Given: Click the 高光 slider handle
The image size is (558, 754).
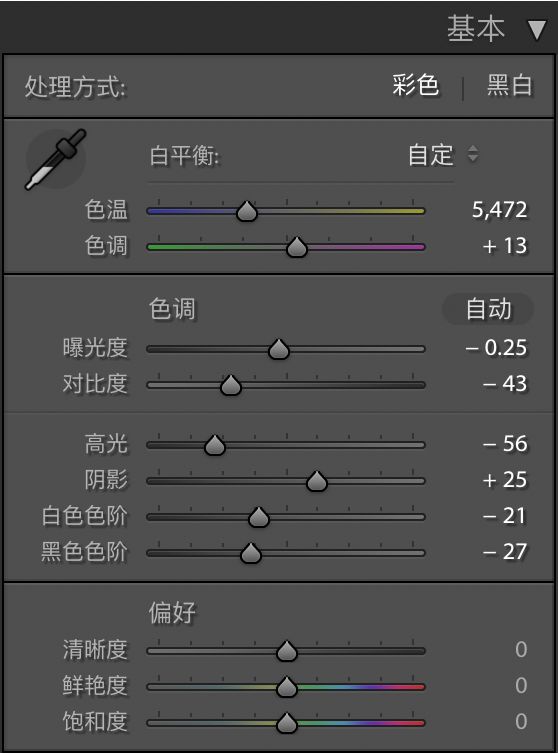Looking at the screenshot, I should tap(215, 445).
